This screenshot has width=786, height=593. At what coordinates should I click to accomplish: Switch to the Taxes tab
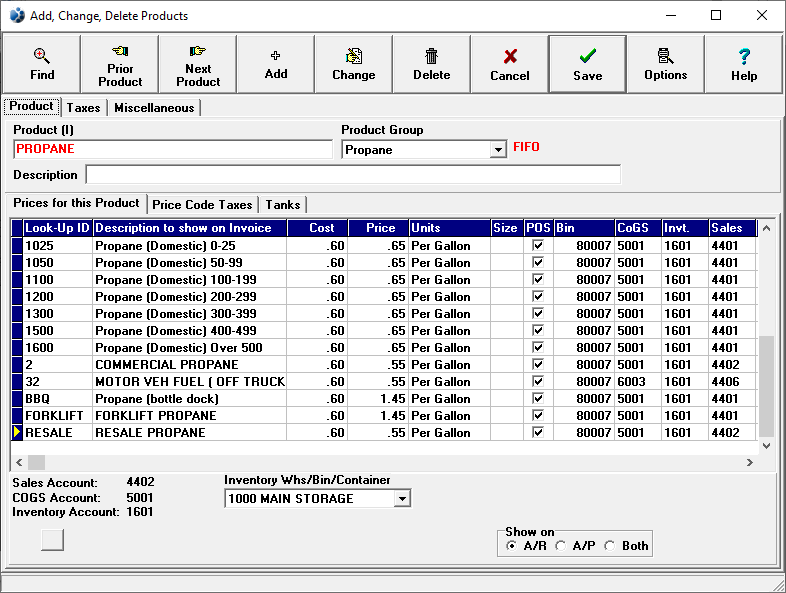click(x=84, y=108)
